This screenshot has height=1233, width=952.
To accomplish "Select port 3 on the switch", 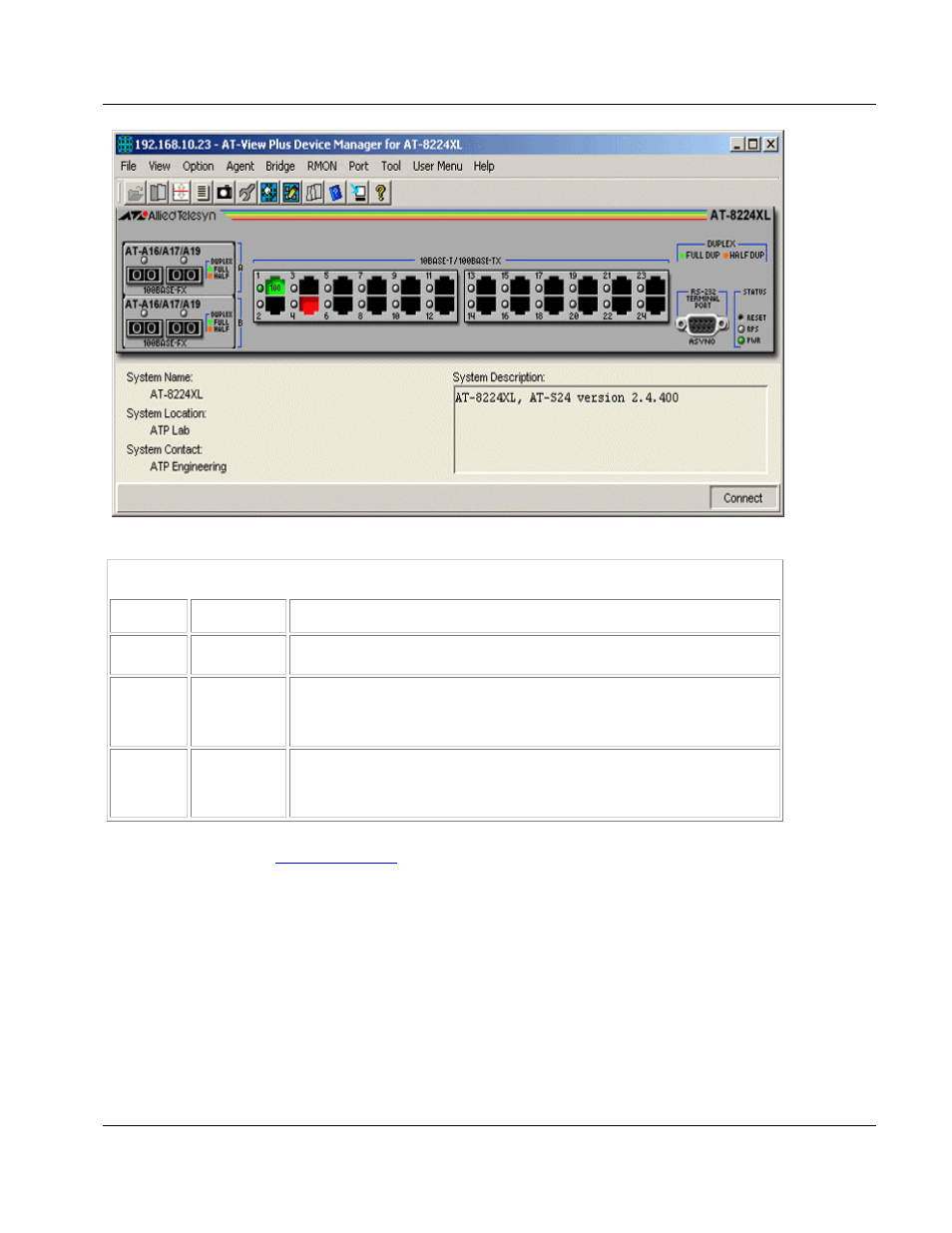I will point(309,288).
